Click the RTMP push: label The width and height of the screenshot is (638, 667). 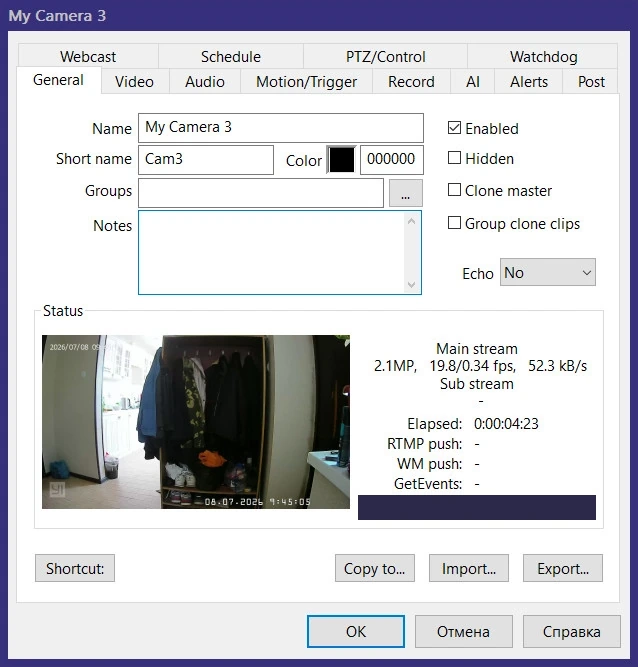point(424,444)
